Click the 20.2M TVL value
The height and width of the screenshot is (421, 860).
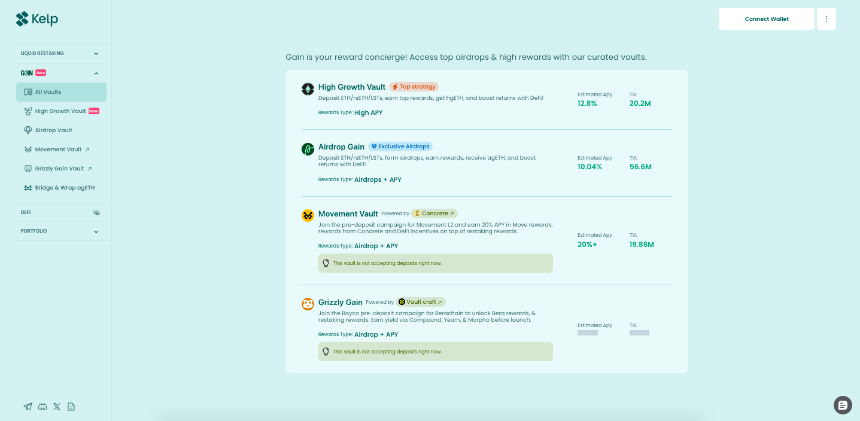click(640, 103)
